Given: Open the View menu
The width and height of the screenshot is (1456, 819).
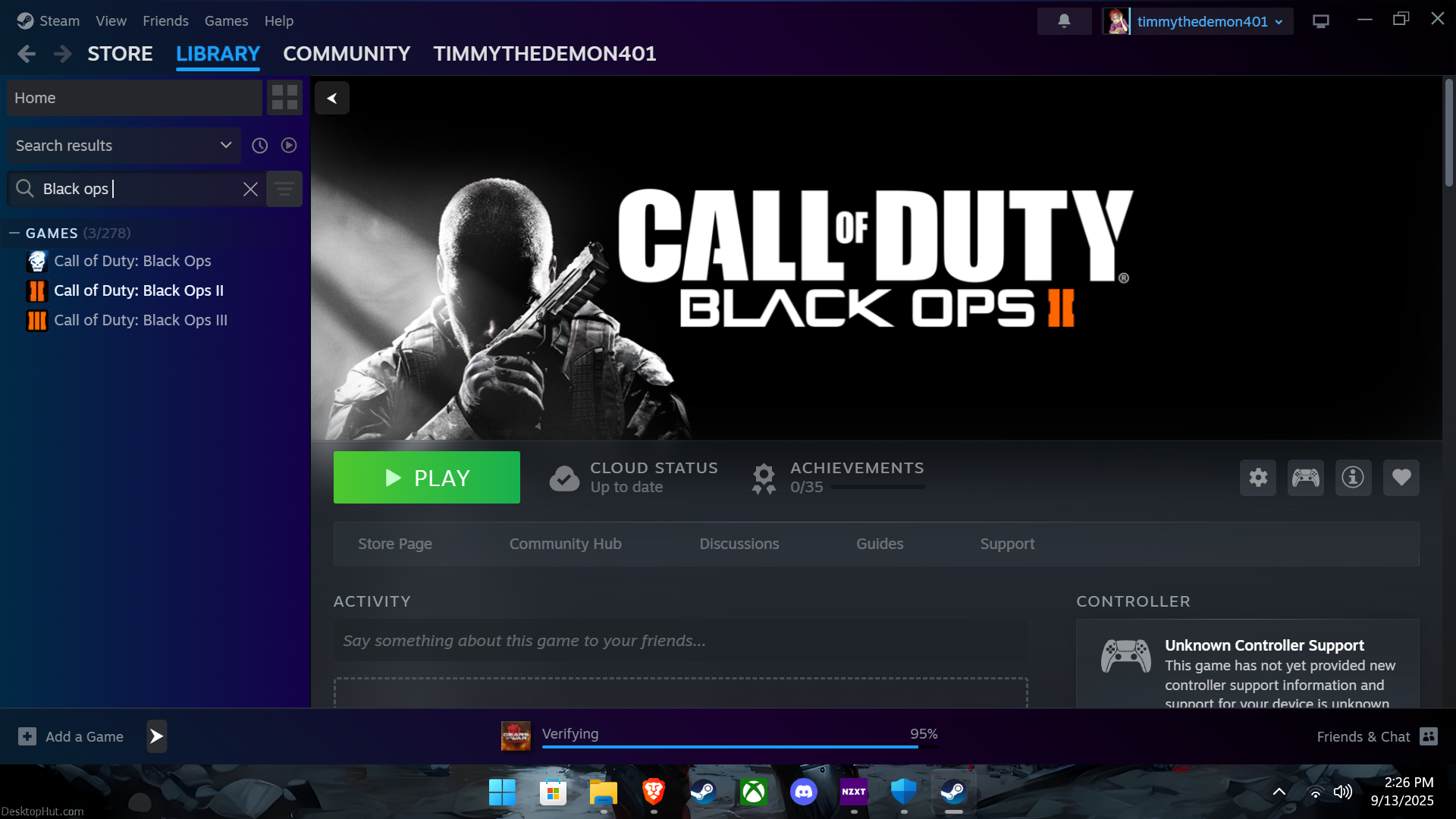Looking at the screenshot, I should (111, 21).
